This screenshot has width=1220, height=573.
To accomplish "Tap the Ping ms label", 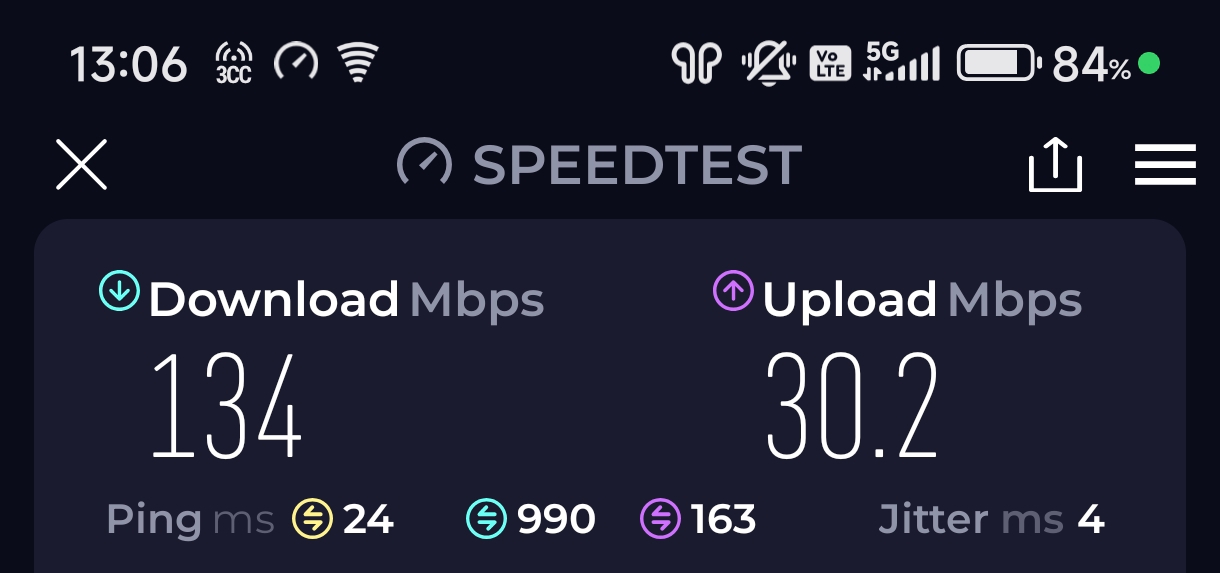I will tap(190, 520).
